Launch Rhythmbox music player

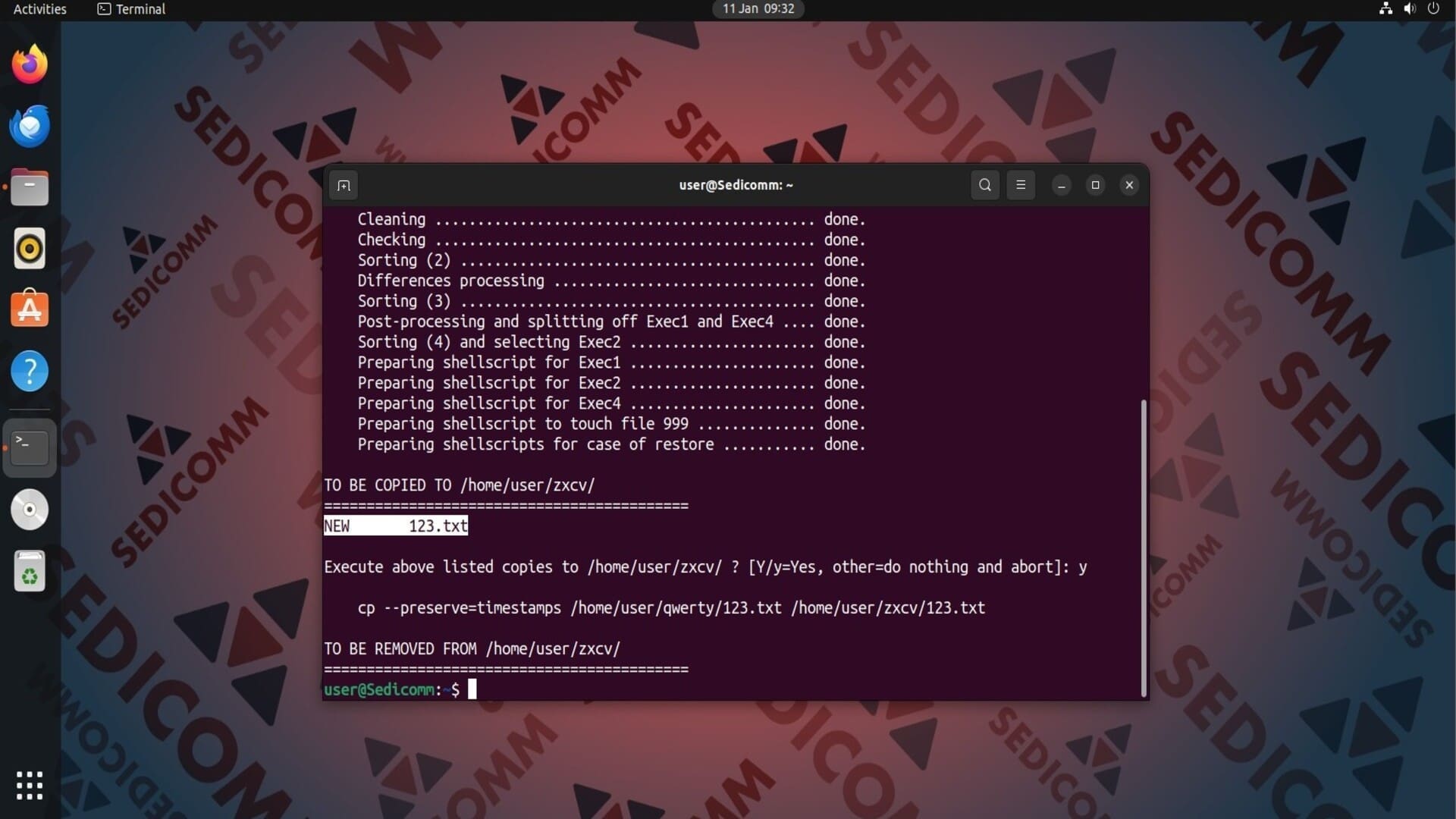[x=30, y=249]
